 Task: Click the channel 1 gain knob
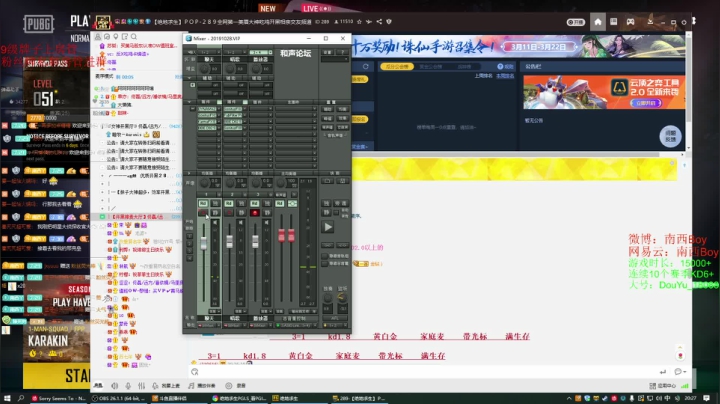tap(204, 69)
